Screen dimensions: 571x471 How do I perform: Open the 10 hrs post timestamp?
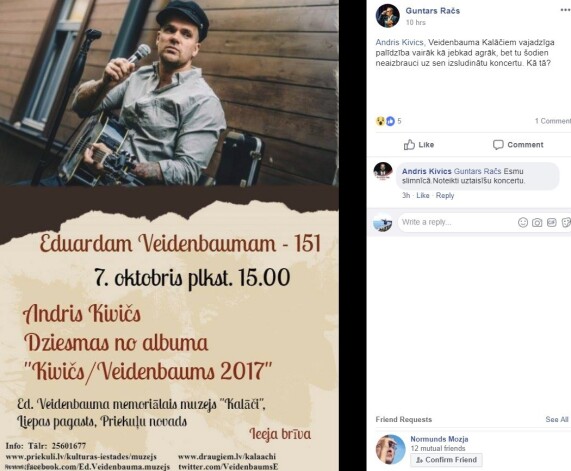416,23
